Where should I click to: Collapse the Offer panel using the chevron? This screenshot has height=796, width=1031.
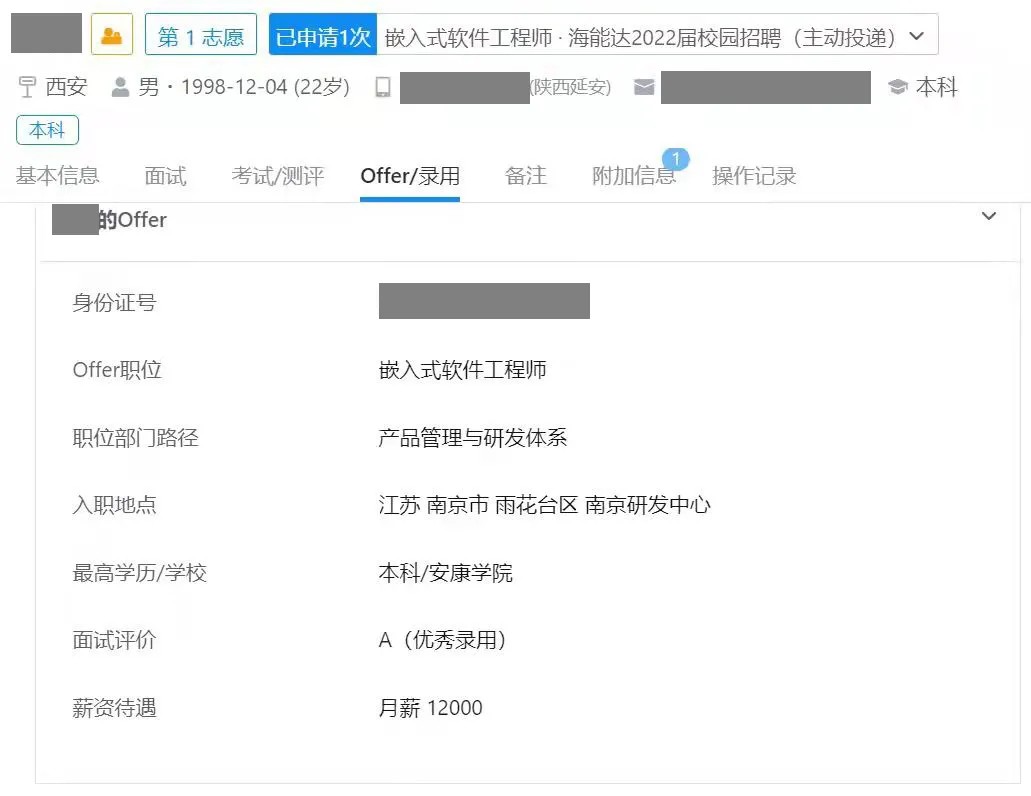[989, 216]
